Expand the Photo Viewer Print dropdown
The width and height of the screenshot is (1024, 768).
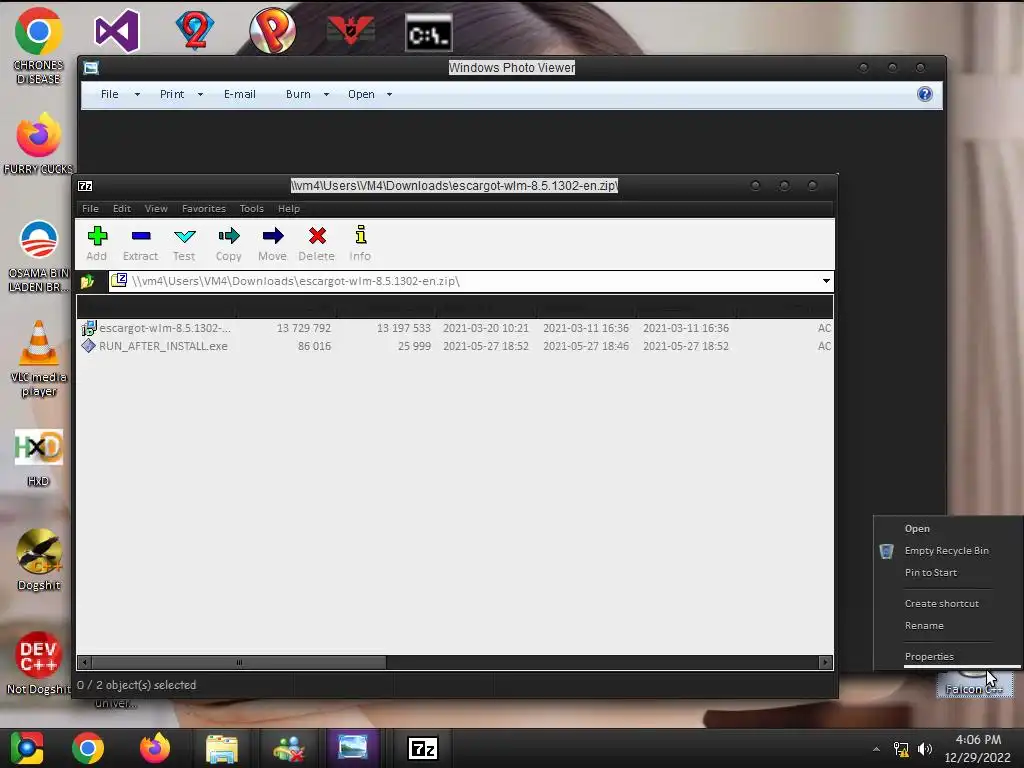pyautogui.click(x=200, y=95)
